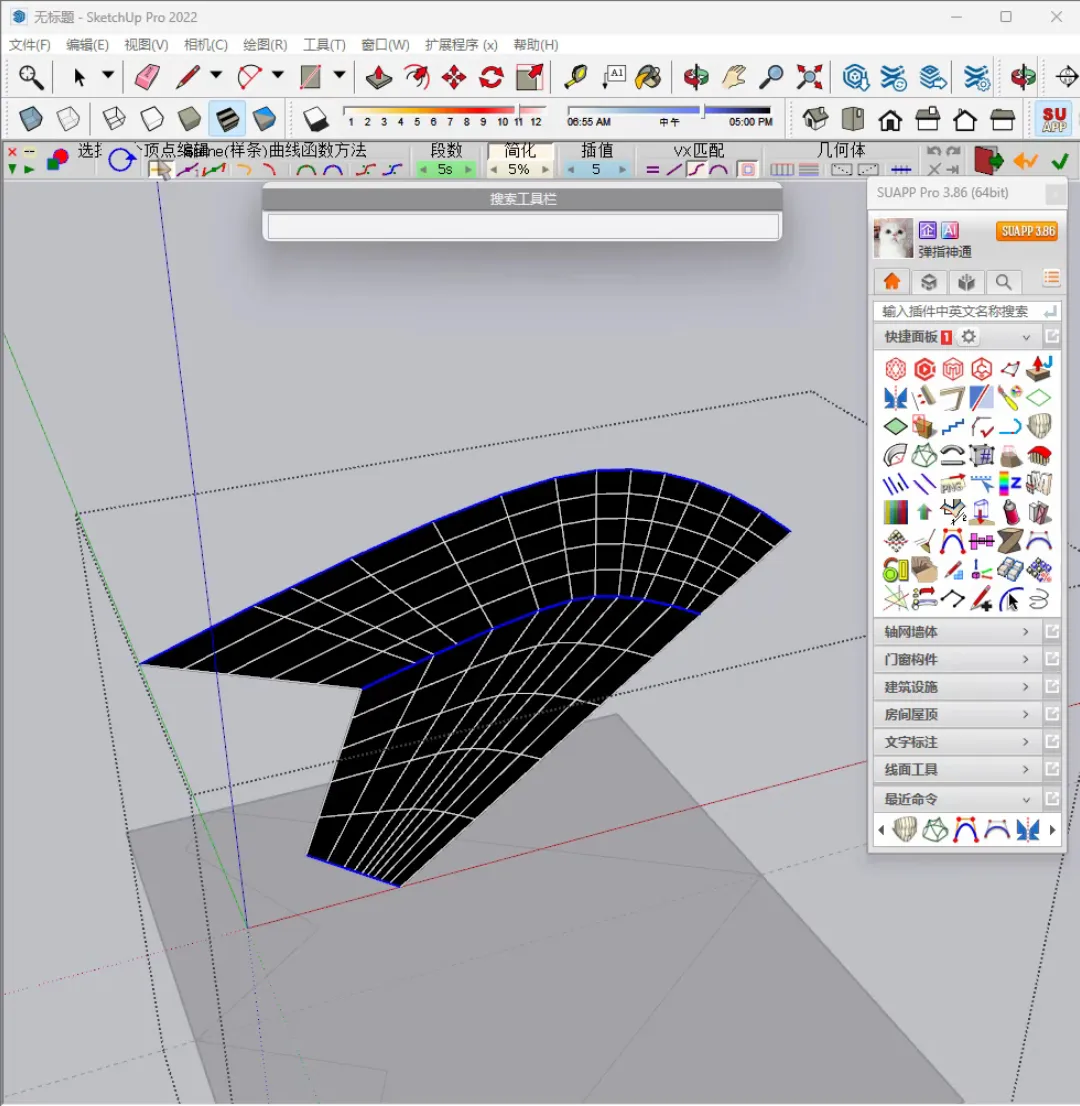Open the Arc tool dropdown arrow

click(x=278, y=75)
